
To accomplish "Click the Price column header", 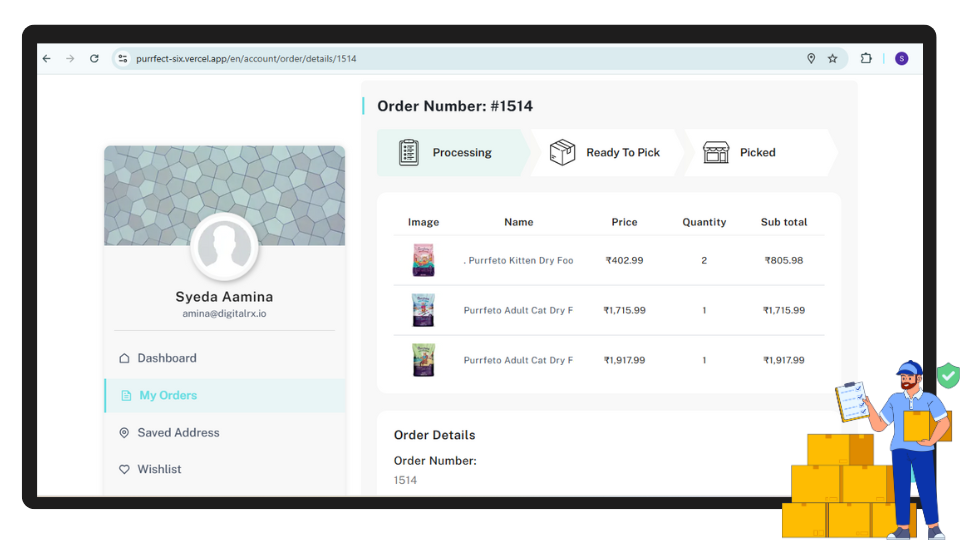I will [624, 222].
